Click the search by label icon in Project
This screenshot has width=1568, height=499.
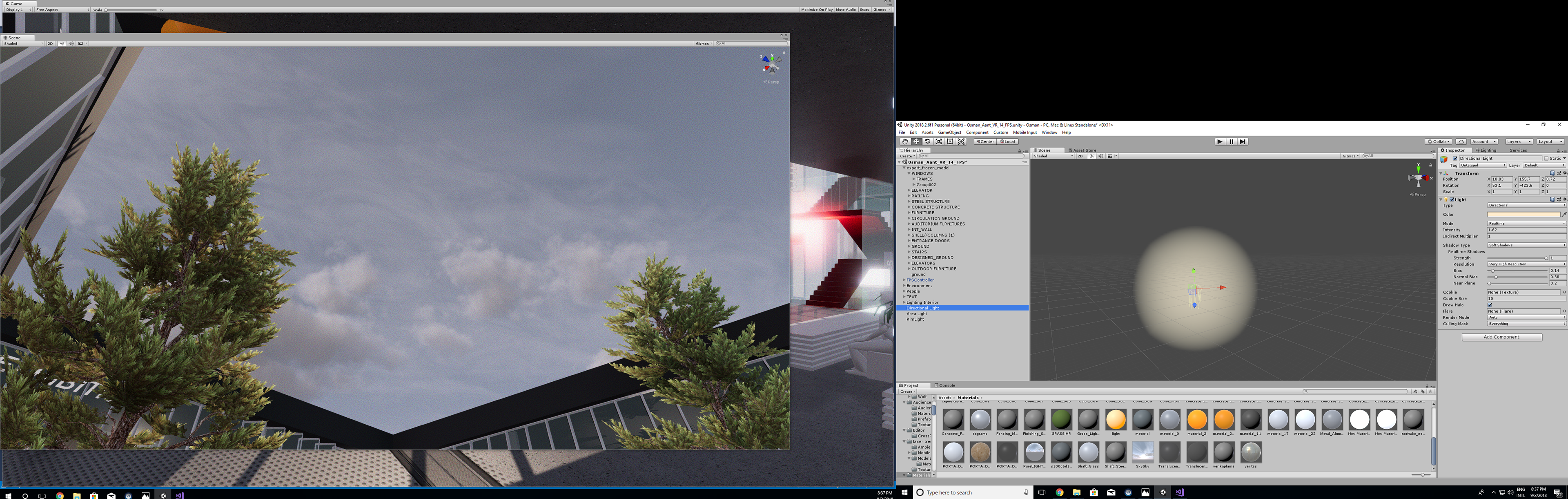(1423, 391)
